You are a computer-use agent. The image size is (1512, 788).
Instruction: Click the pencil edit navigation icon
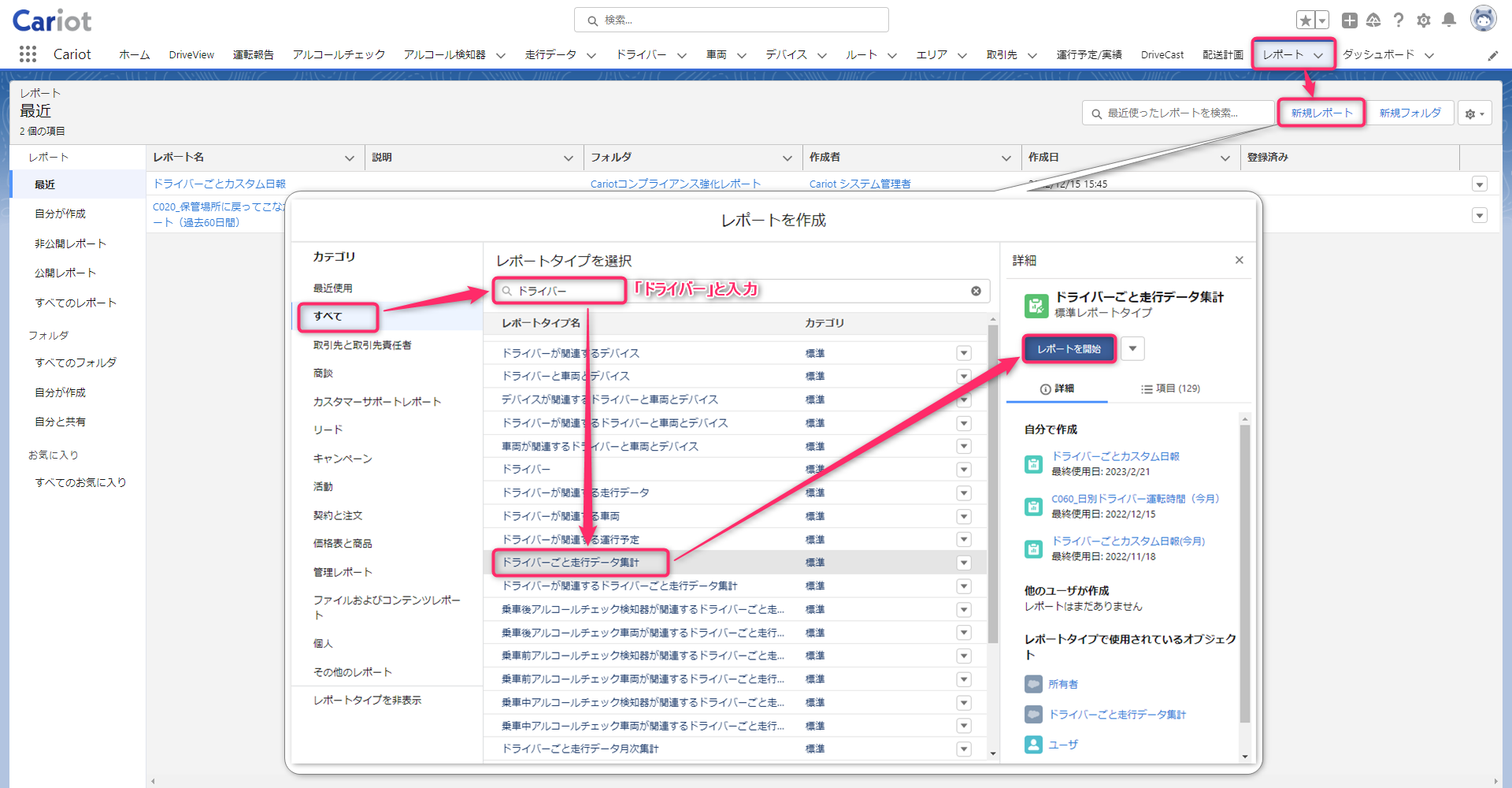tap(1493, 55)
